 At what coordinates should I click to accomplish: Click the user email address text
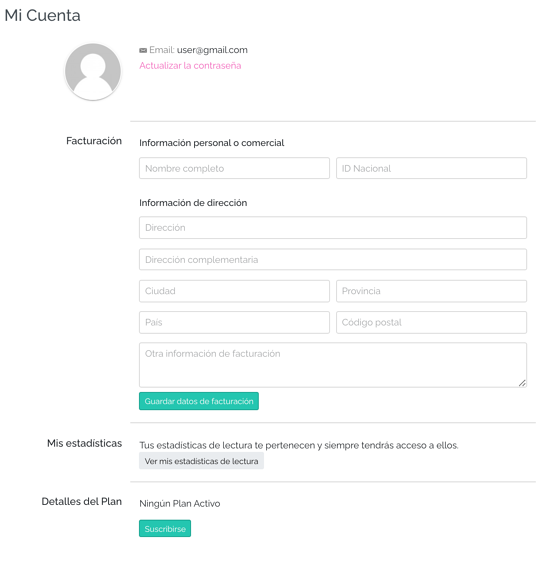coord(212,50)
